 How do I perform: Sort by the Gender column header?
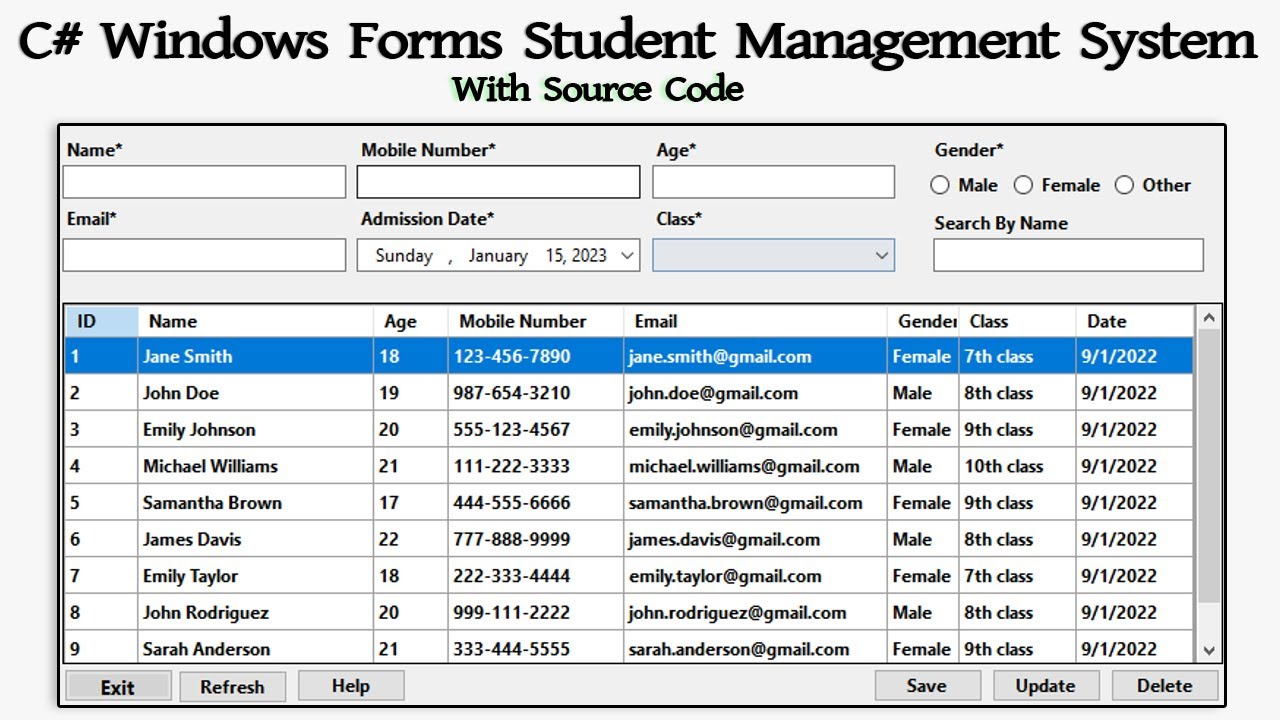point(923,321)
